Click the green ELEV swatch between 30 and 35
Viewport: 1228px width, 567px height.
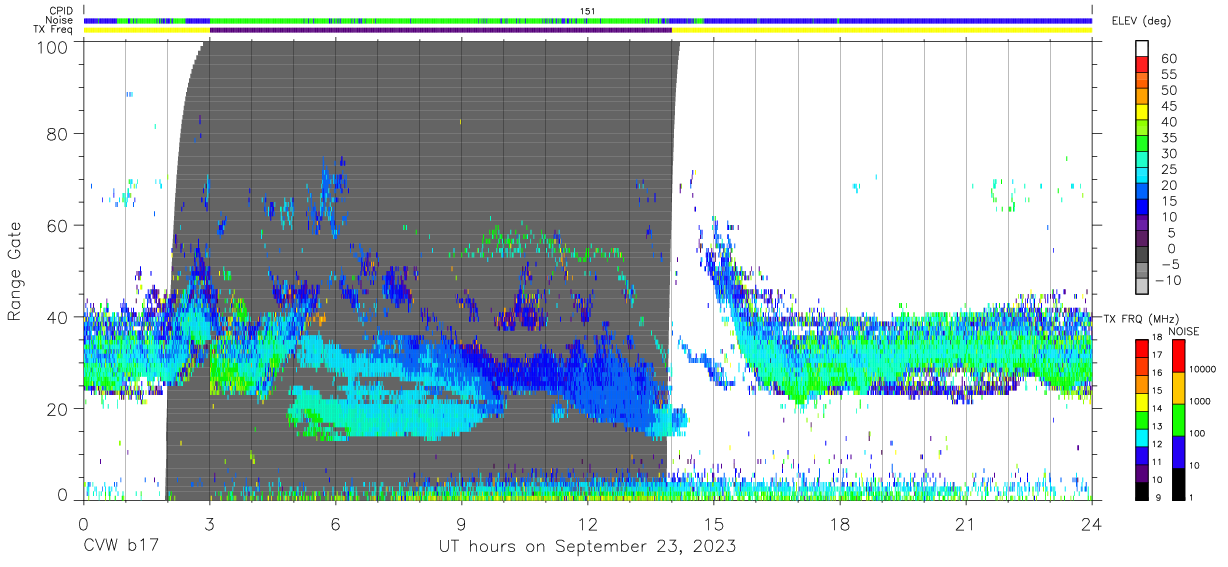pos(1142,145)
